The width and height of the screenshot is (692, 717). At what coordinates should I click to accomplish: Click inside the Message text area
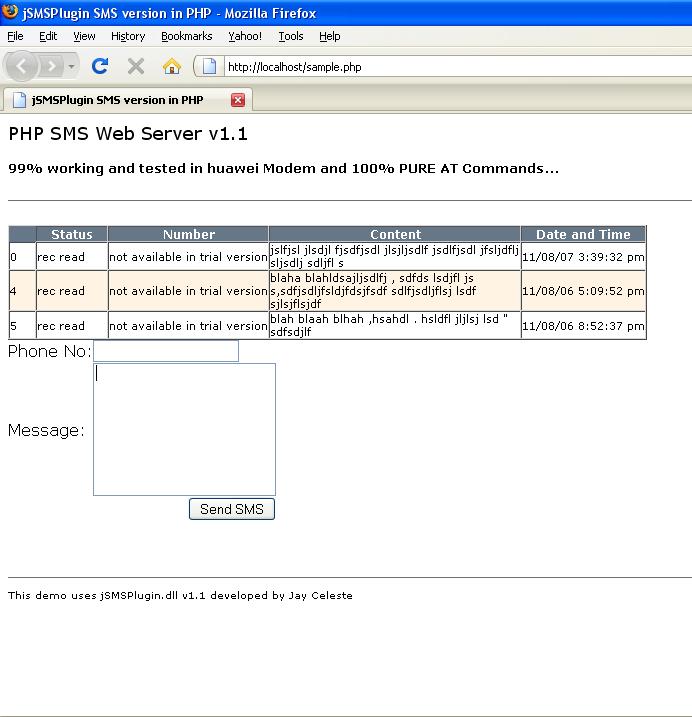(184, 429)
